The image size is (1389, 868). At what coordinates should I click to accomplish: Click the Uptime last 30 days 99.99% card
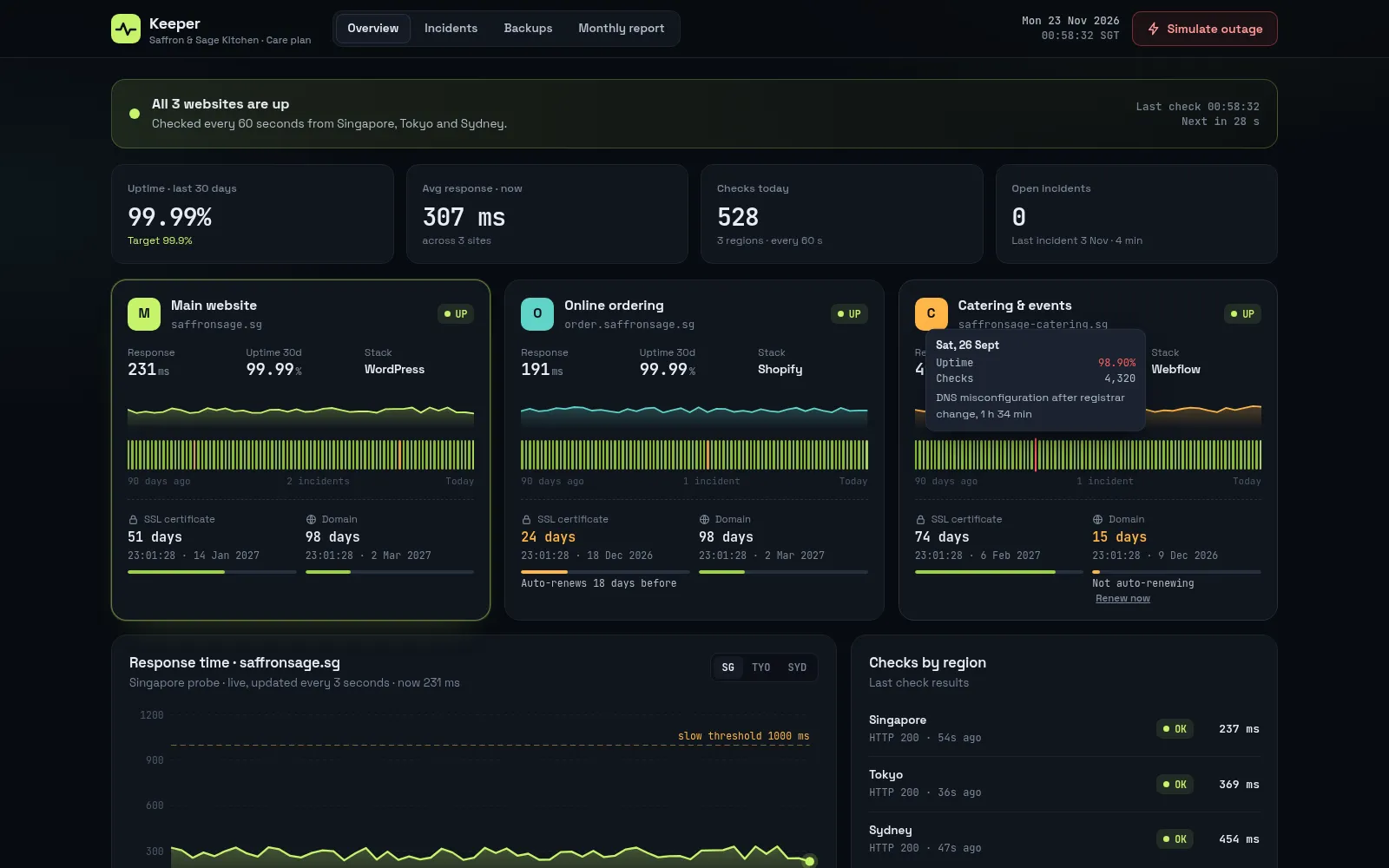[253, 214]
